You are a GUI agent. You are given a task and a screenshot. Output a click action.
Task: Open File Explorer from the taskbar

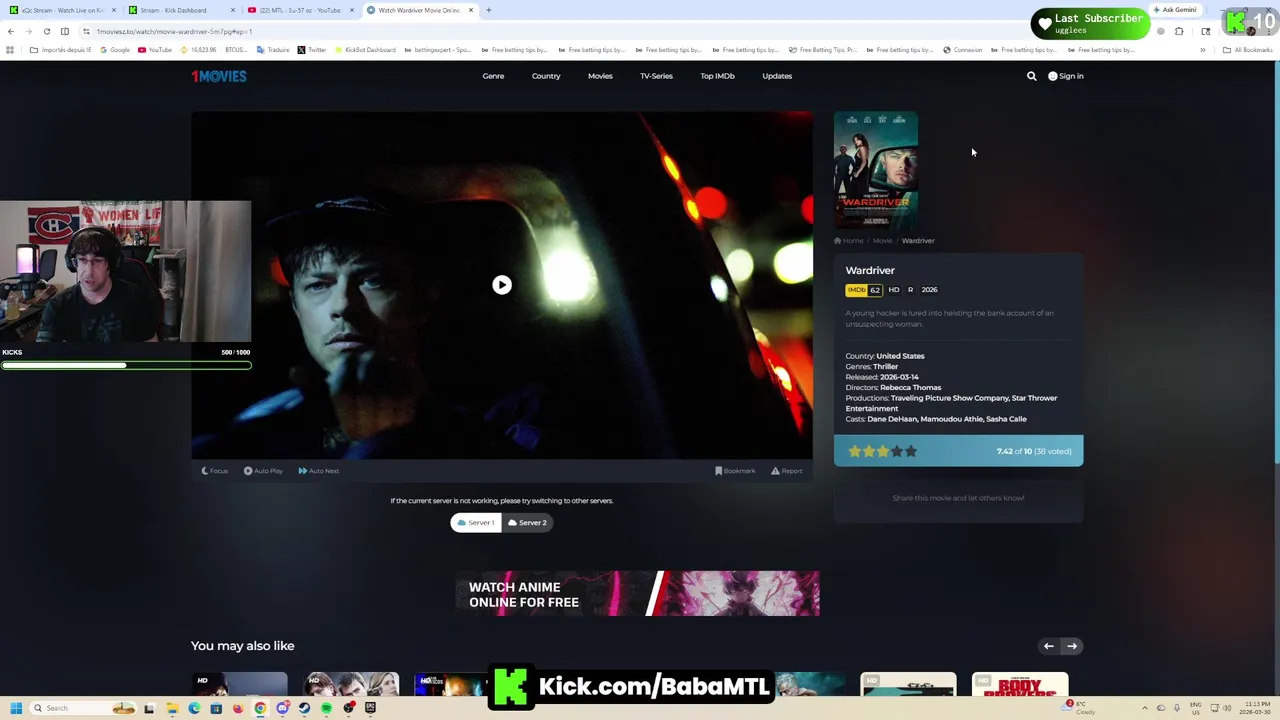click(x=172, y=708)
